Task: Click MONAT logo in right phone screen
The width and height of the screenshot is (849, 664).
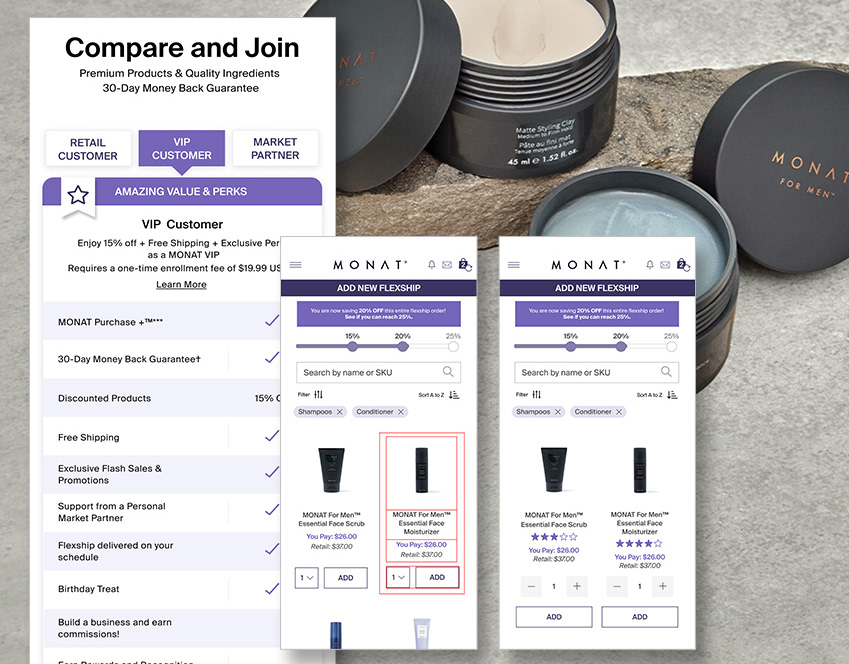Action: 588,265
